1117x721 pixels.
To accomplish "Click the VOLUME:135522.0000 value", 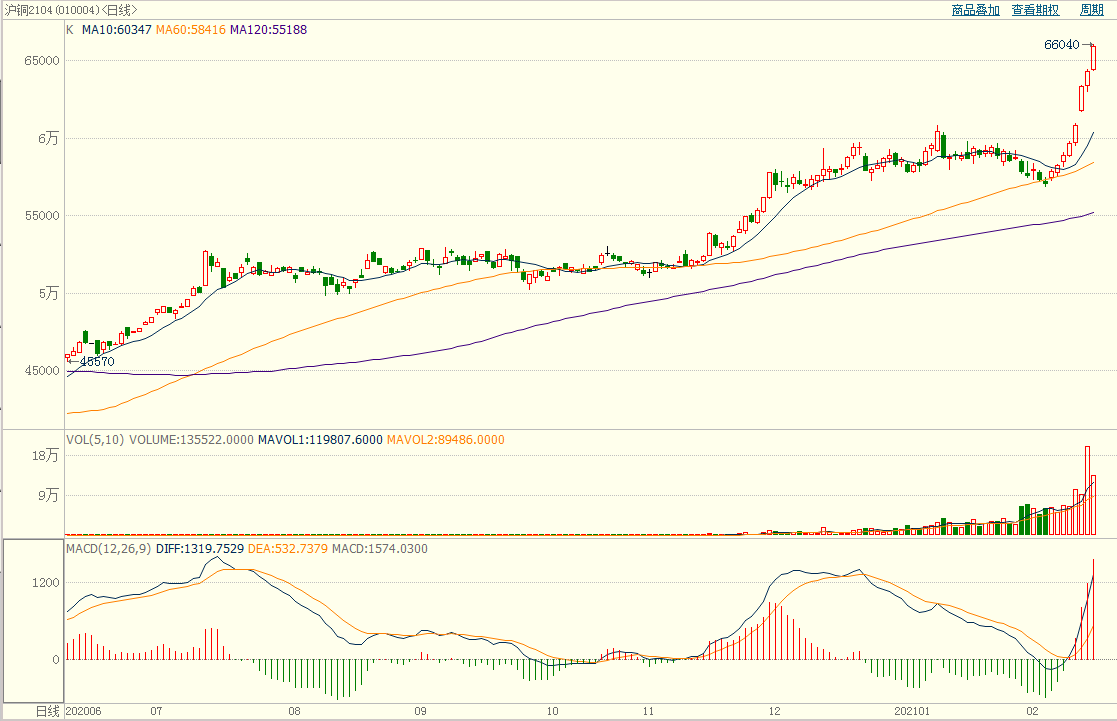I will [x=191, y=440].
